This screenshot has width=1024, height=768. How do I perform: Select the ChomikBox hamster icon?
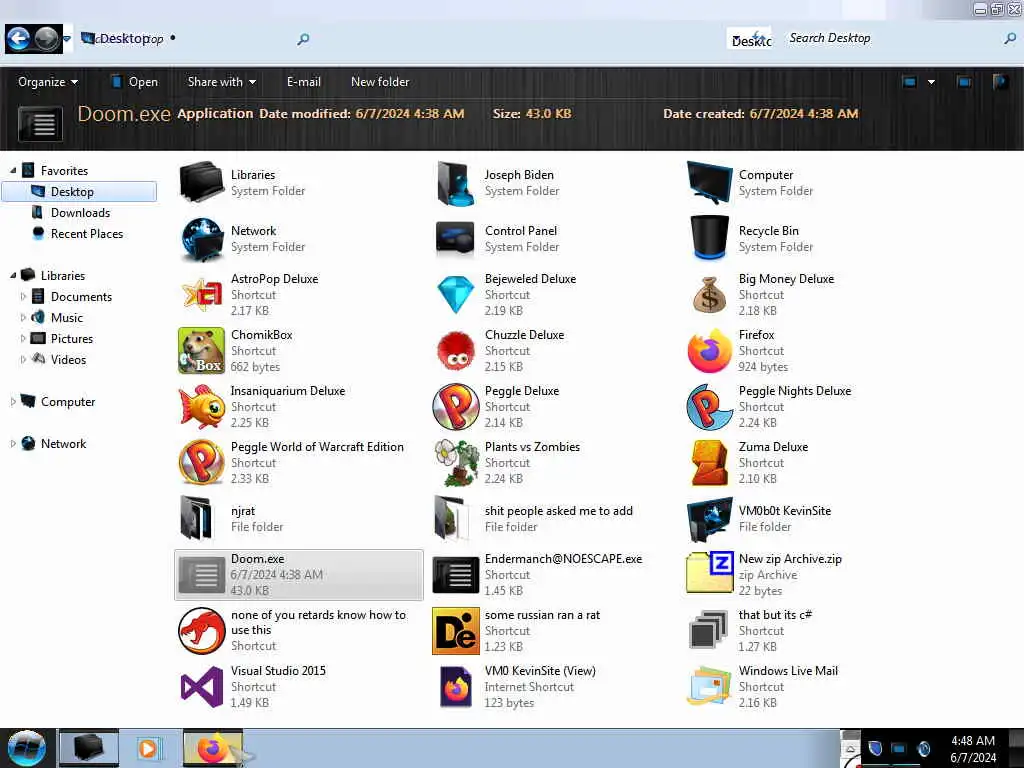click(201, 351)
